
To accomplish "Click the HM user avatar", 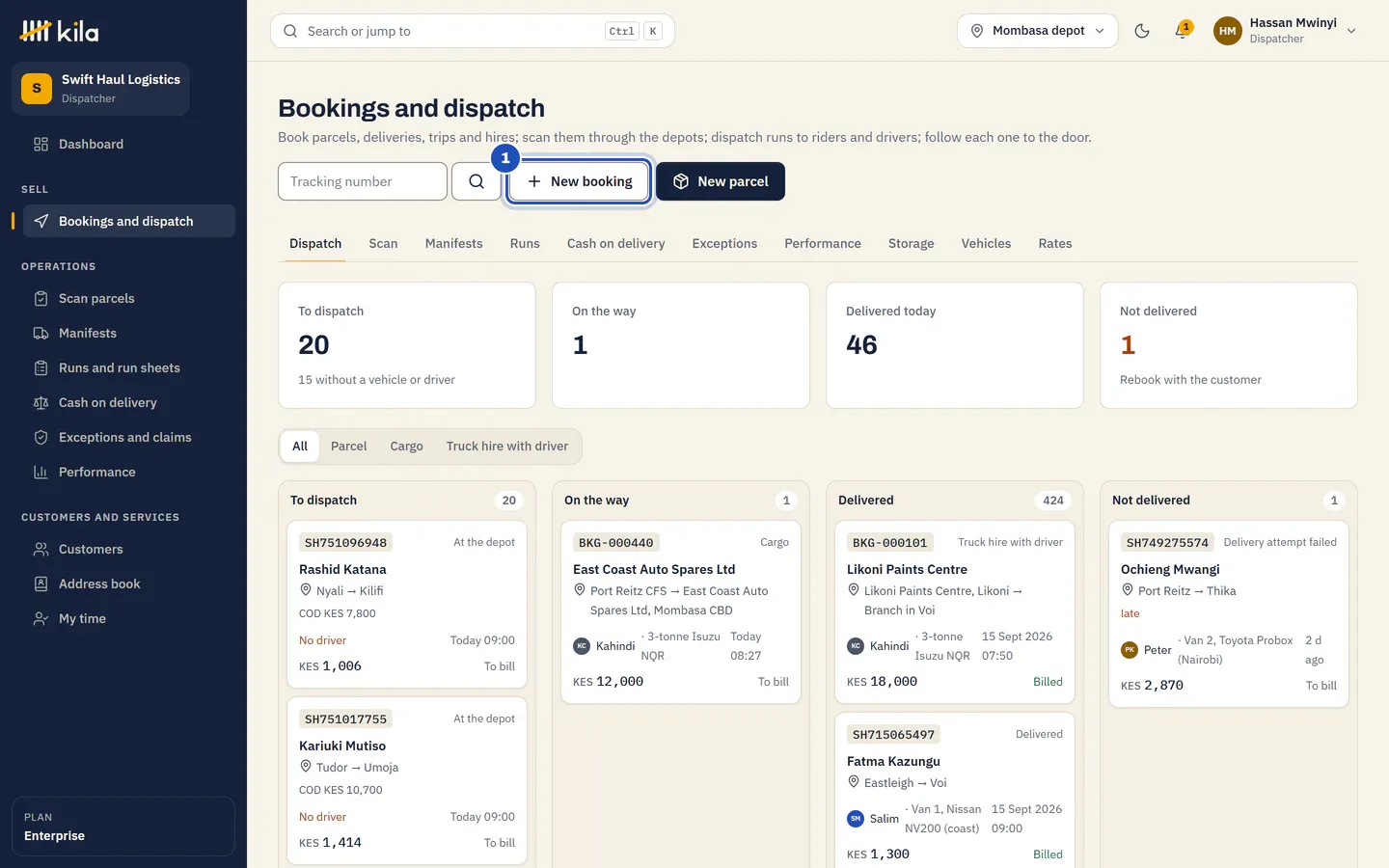I will pyautogui.click(x=1227, y=31).
